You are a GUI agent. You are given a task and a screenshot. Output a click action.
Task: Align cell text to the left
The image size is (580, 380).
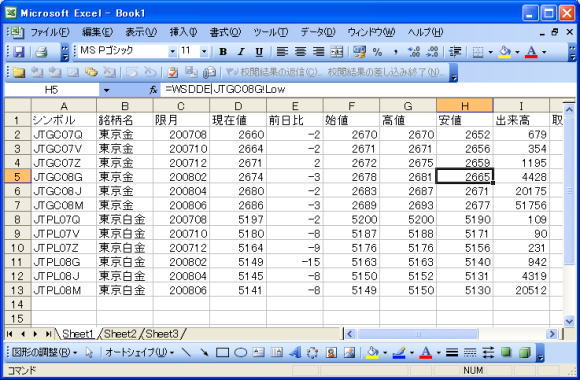[x=282, y=52]
